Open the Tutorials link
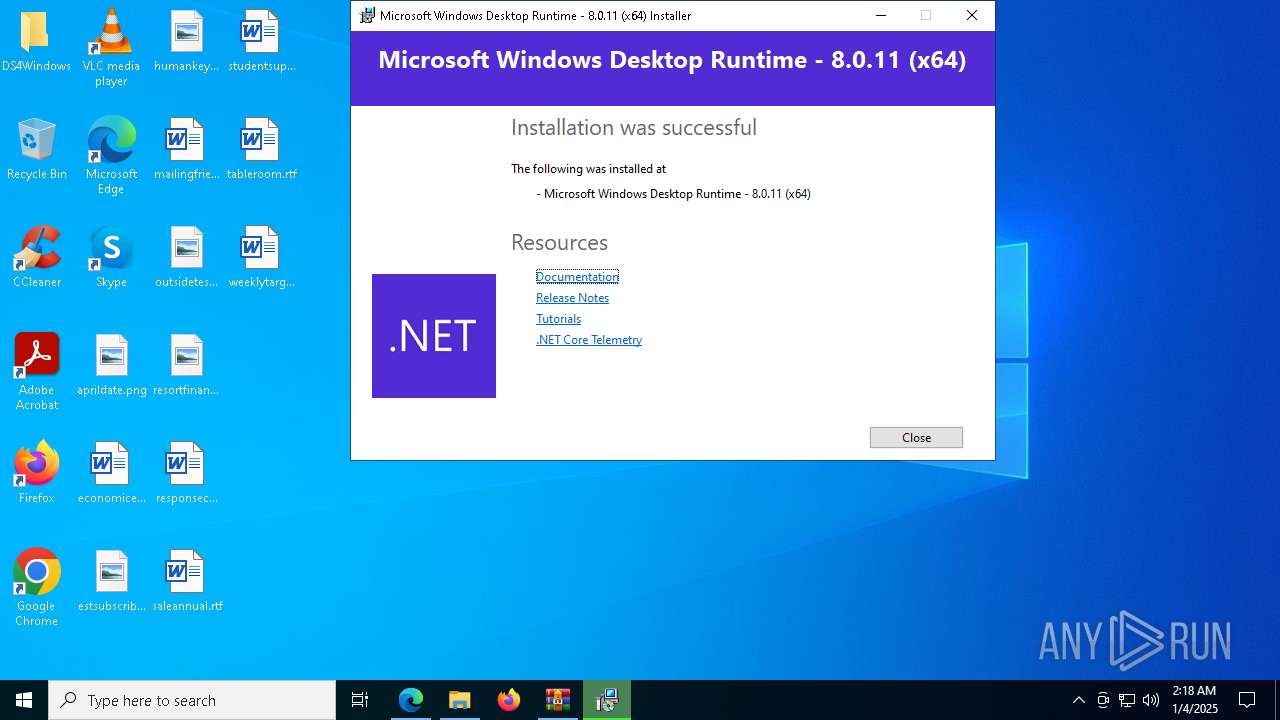 point(558,319)
